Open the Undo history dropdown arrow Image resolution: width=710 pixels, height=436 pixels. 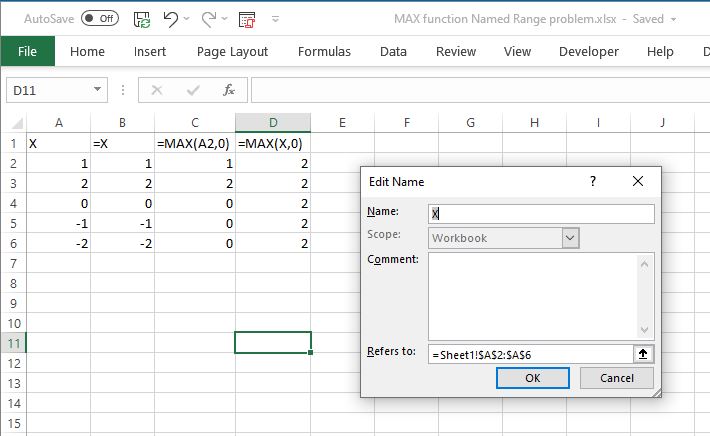tap(187, 19)
